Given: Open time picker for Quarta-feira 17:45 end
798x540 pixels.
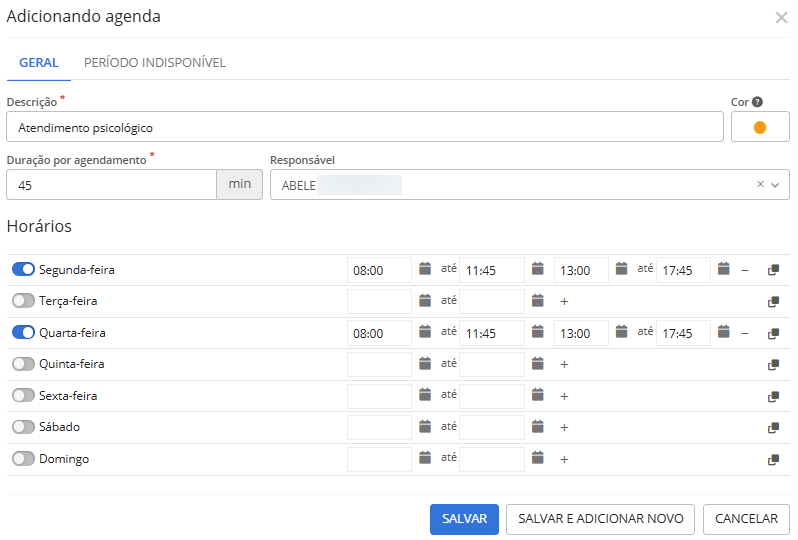Looking at the screenshot, I should click(x=724, y=332).
